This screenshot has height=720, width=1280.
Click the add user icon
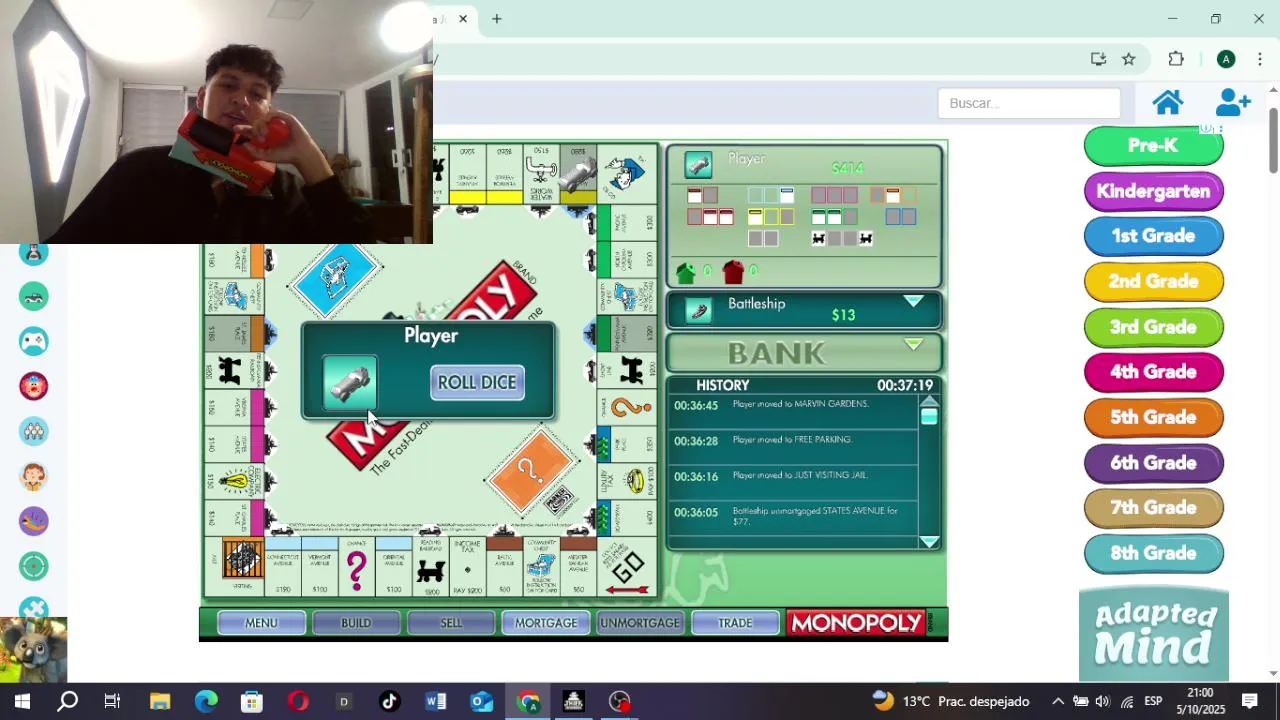[1233, 102]
